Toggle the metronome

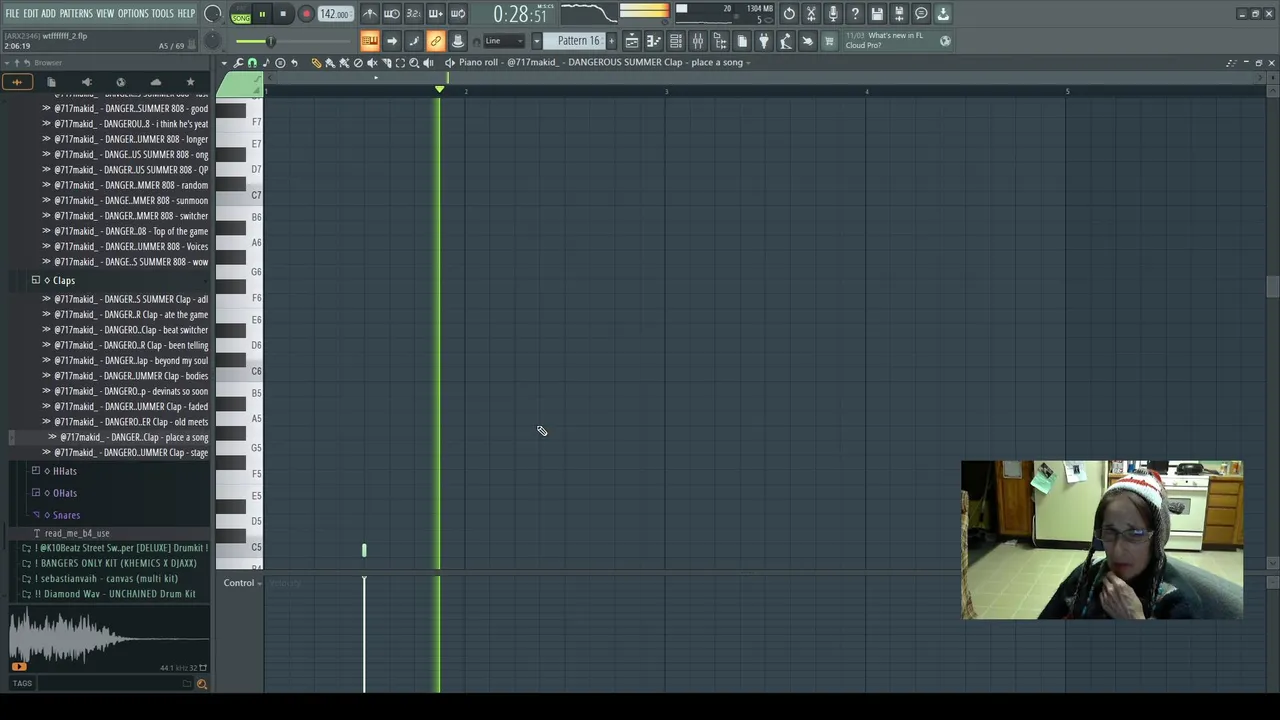point(371,14)
